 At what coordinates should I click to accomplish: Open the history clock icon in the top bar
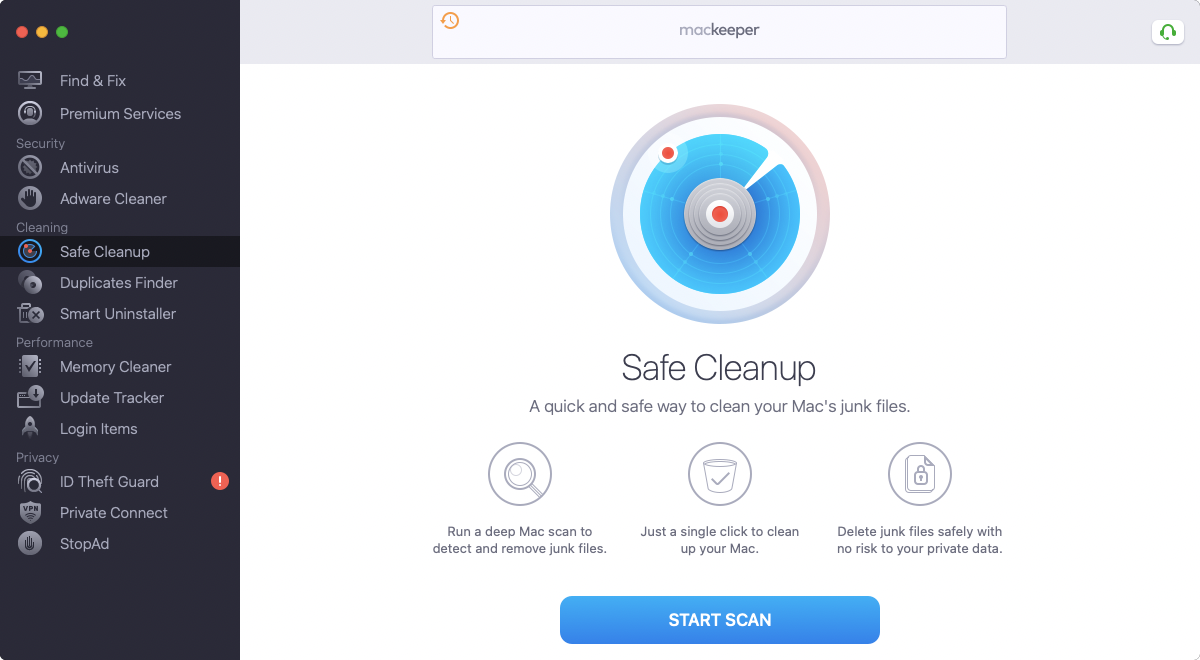pyautogui.click(x=450, y=20)
